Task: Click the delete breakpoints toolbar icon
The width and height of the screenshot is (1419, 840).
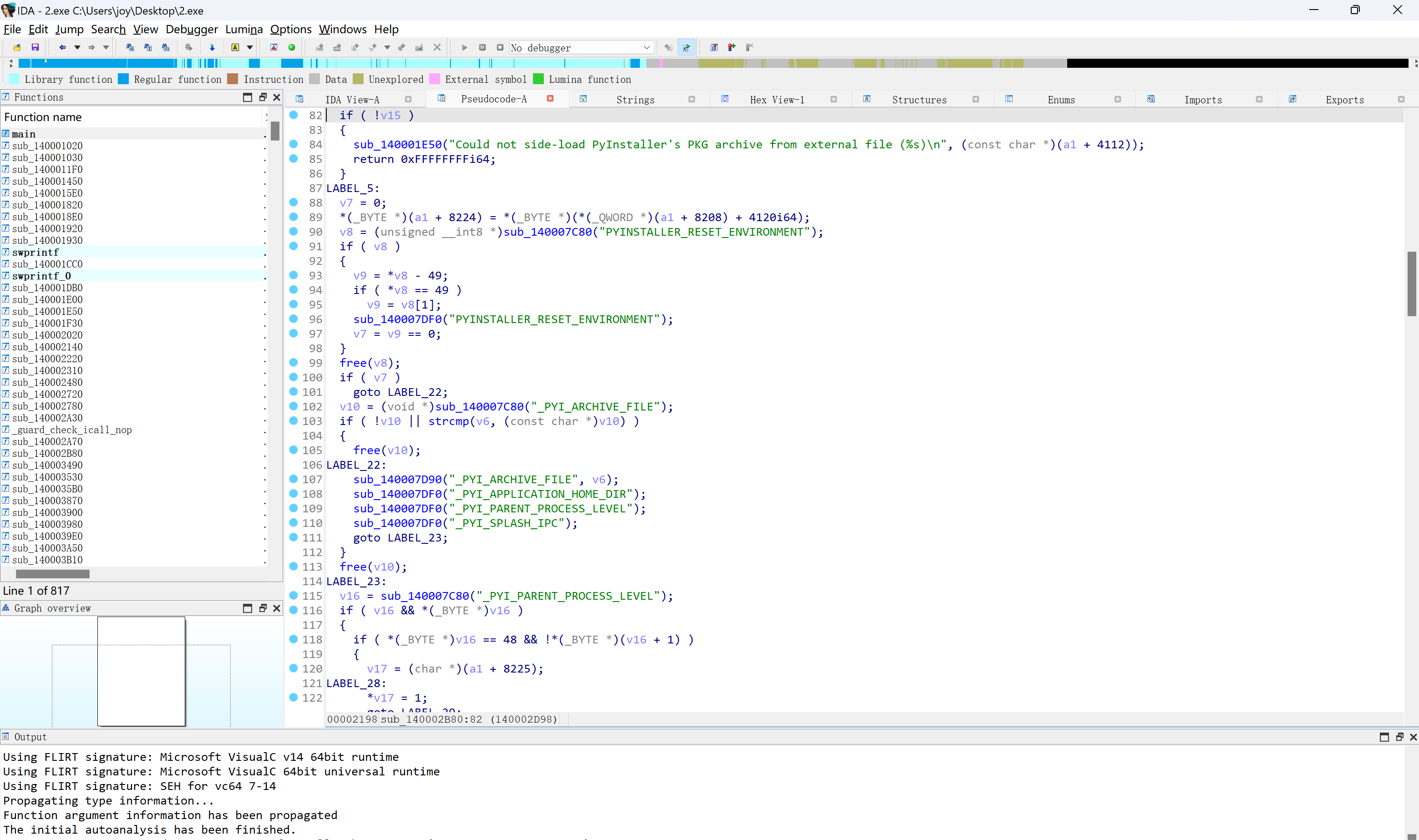Action: 750,47
